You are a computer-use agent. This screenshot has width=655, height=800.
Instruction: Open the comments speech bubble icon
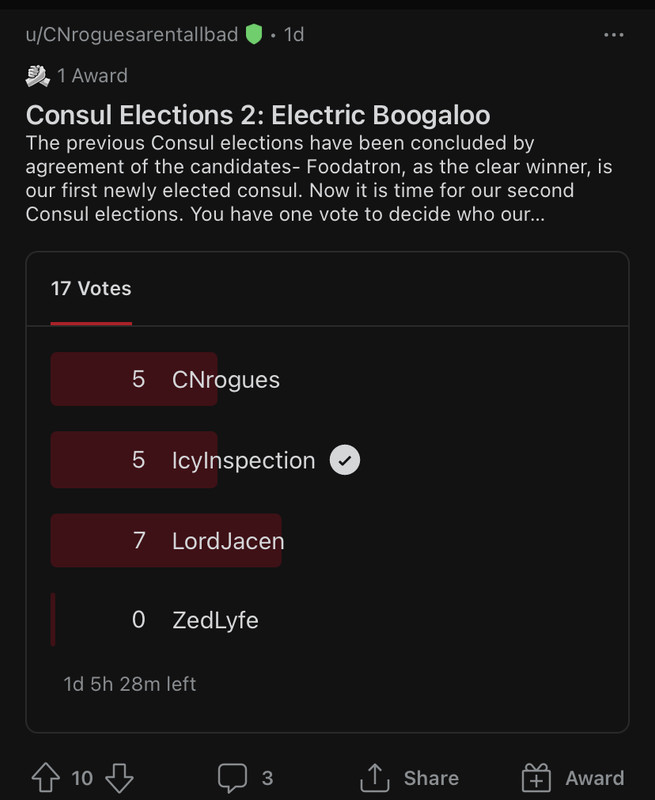(233, 778)
